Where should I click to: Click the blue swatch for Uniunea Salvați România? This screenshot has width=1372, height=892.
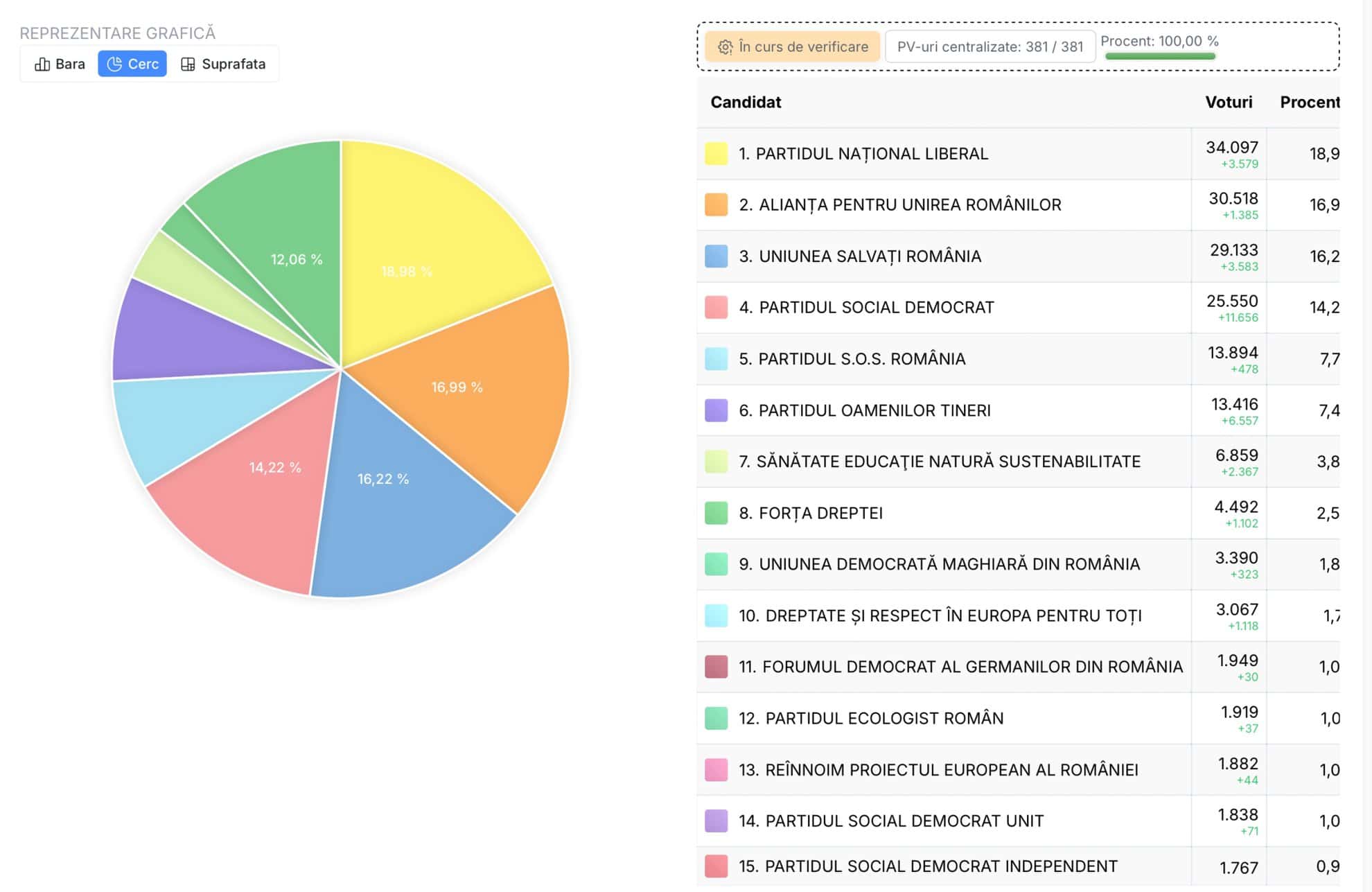pos(716,256)
